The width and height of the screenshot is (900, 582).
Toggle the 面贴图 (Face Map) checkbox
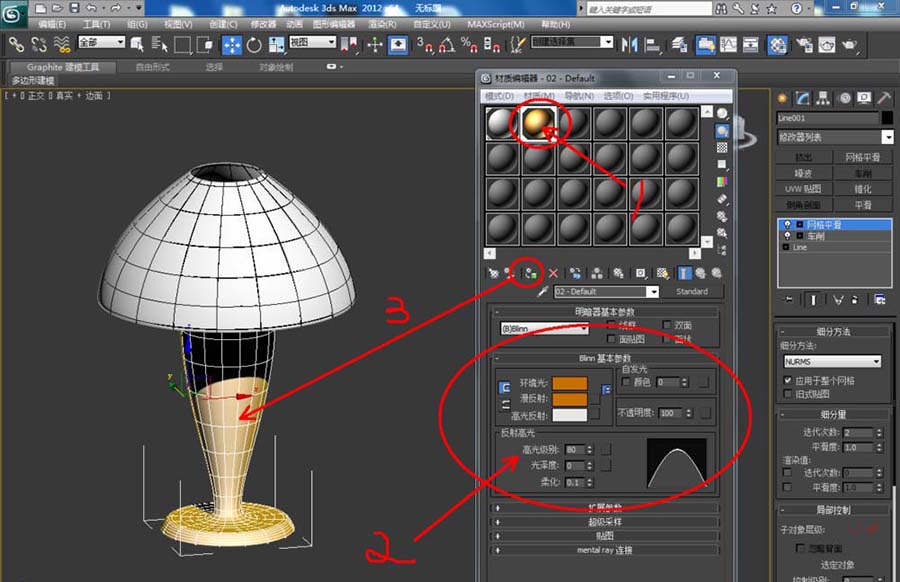611,339
